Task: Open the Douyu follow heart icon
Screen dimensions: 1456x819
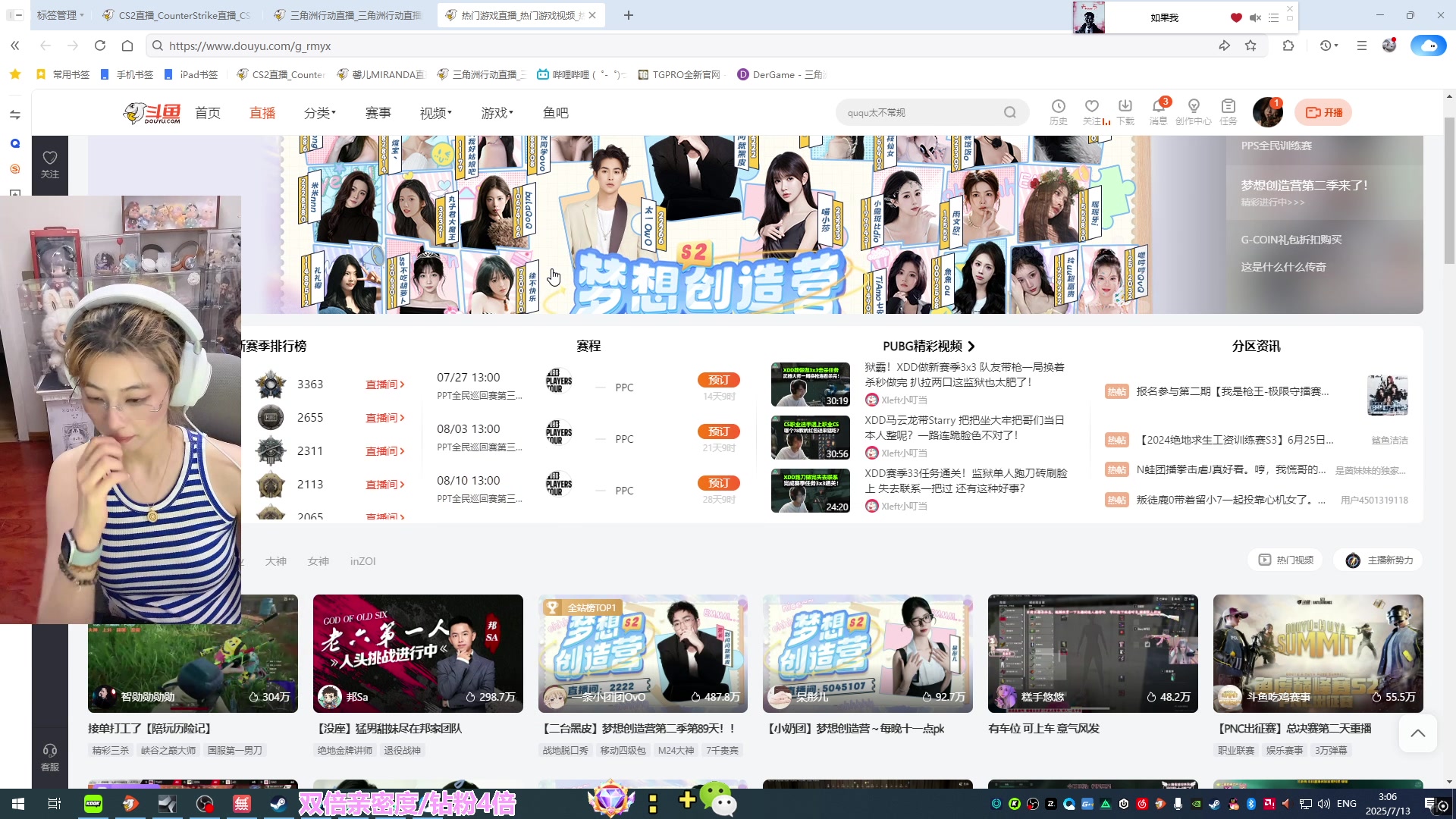Action: (x=1092, y=111)
